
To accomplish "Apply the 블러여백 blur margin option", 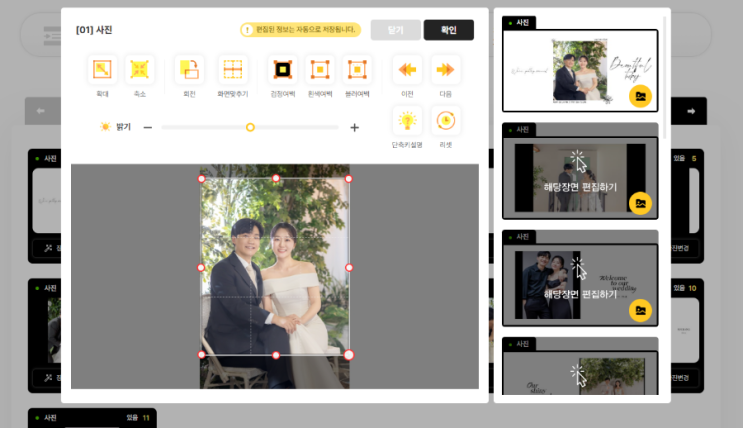I will click(357, 70).
